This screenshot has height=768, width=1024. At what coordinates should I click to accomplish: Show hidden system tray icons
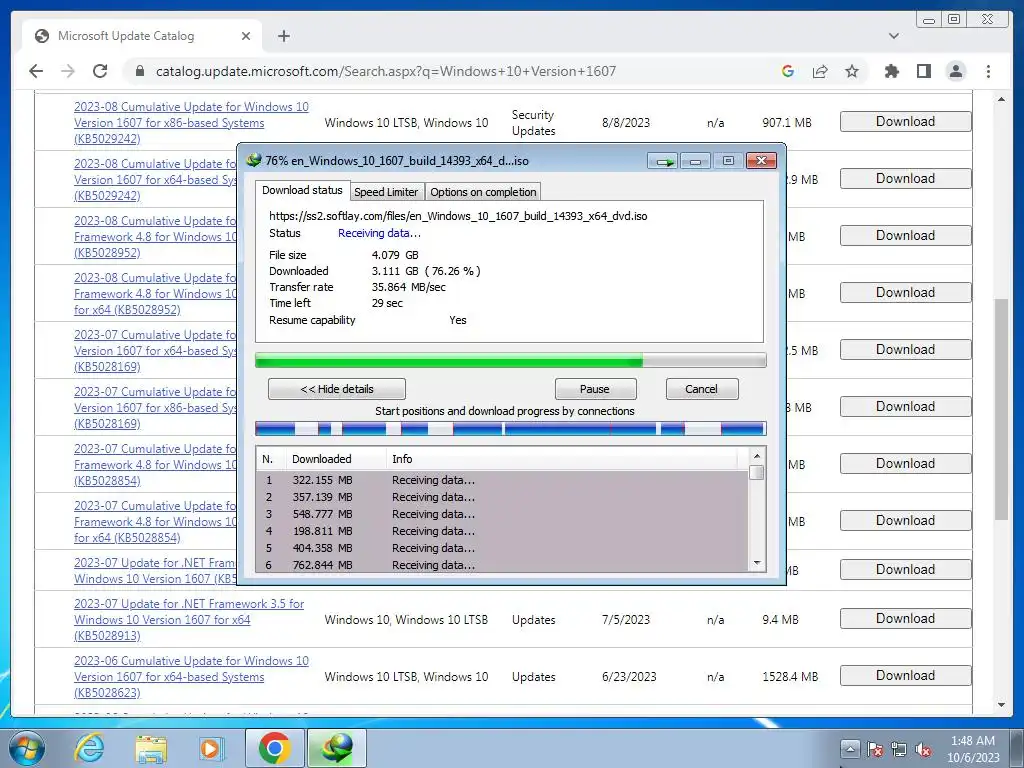(850, 748)
